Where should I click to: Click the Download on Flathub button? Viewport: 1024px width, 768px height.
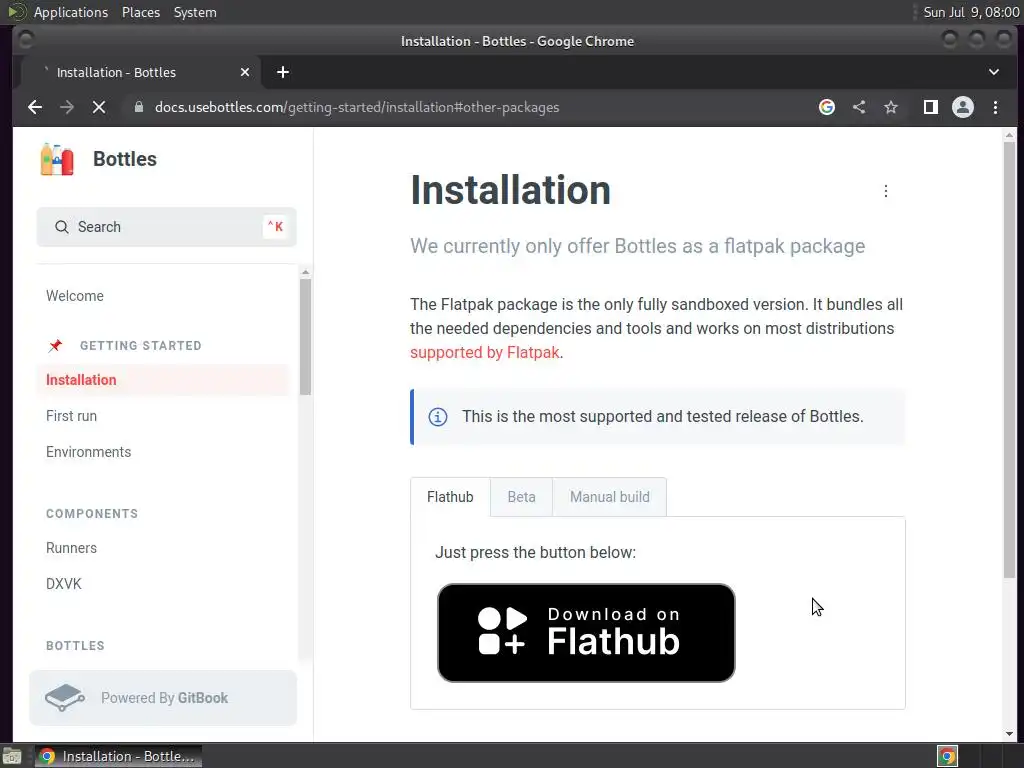(x=586, y=633)
